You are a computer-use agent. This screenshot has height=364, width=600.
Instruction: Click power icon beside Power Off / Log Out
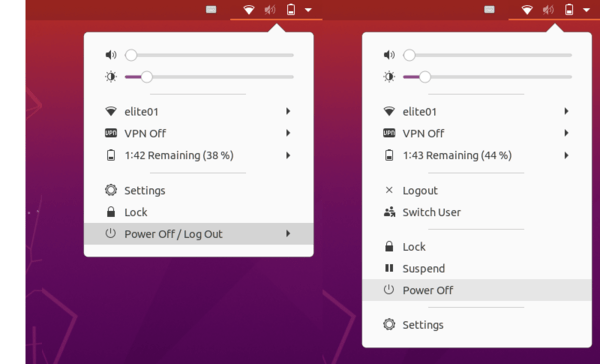(x=111, y=233)
